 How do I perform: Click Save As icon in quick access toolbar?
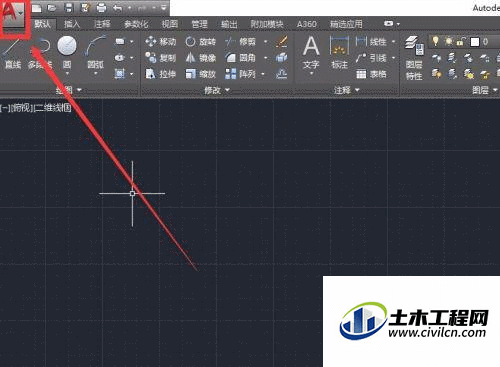(85, 8)
